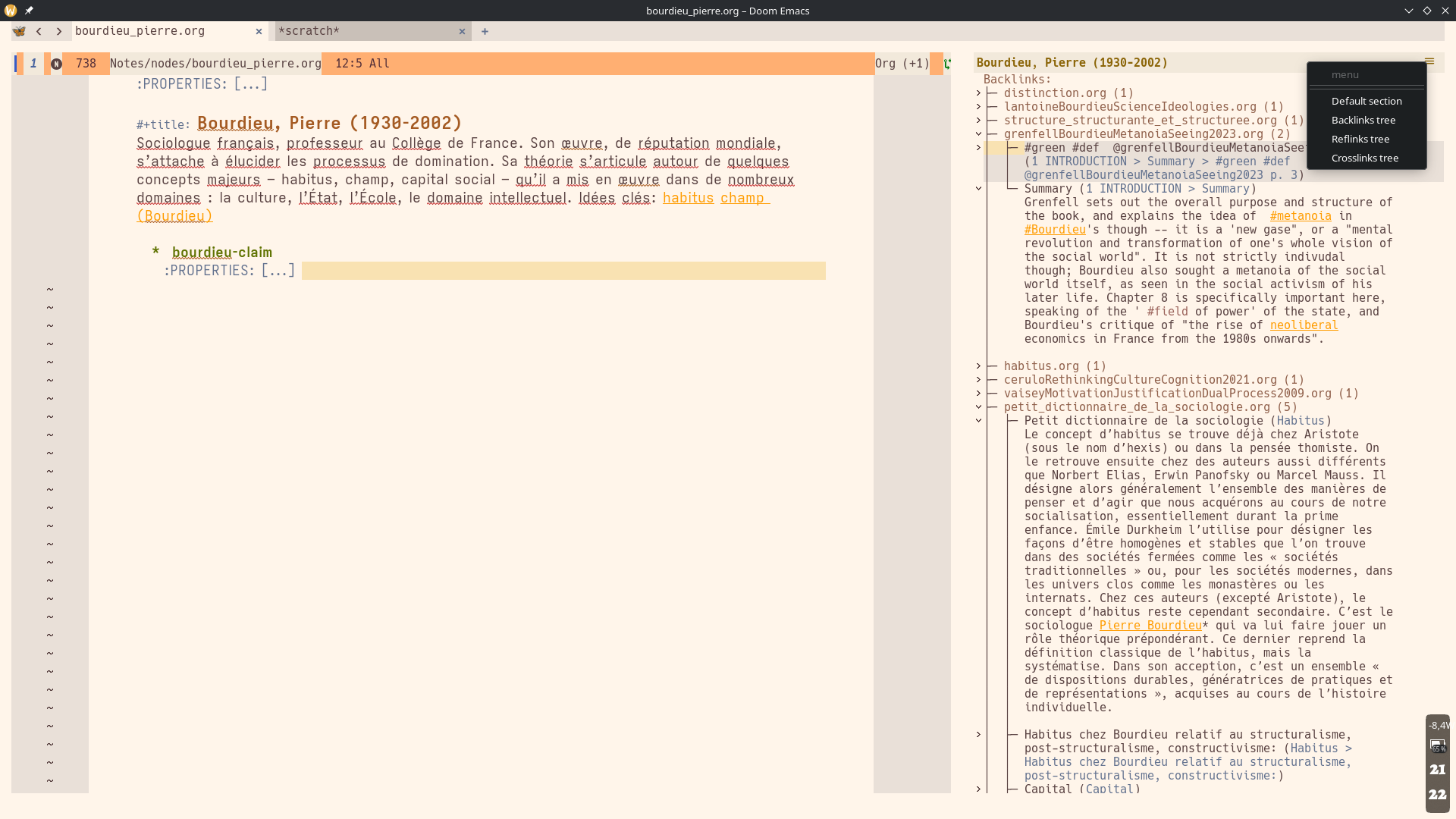Viewport: 1456px width, 819px height.
Task: Click the 12:5 All cursor position indicator
Action: pos(362,64)
